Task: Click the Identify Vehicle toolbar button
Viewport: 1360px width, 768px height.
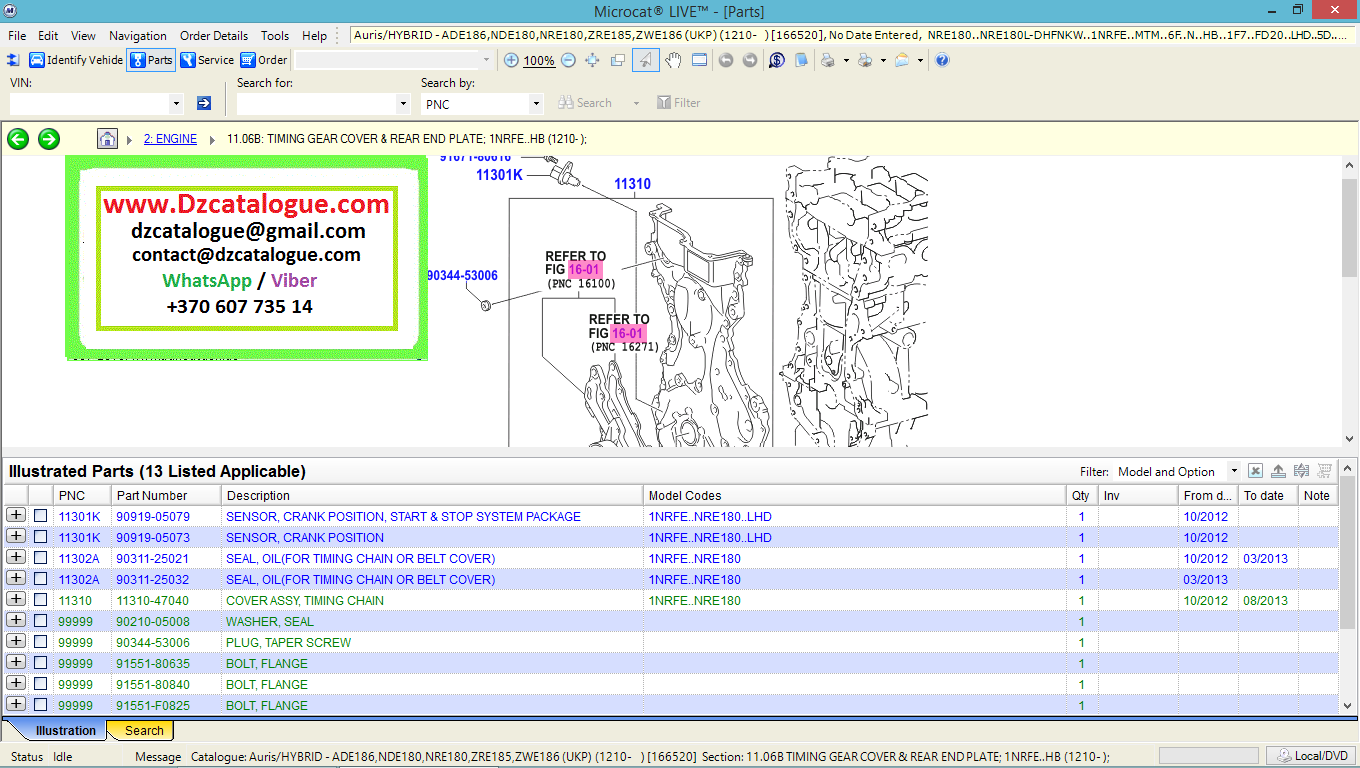Action: 76,60
